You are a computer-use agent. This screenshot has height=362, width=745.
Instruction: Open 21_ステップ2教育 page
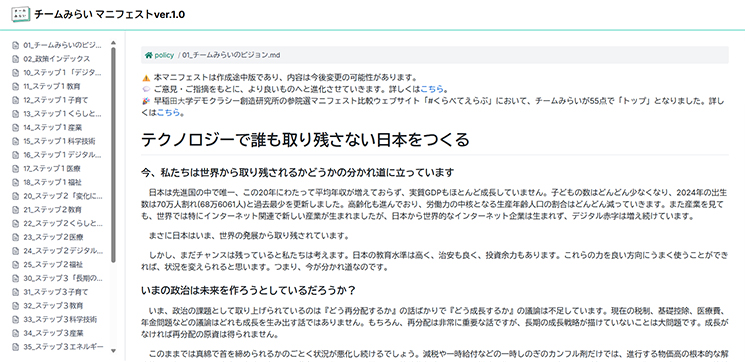point(53,210)
